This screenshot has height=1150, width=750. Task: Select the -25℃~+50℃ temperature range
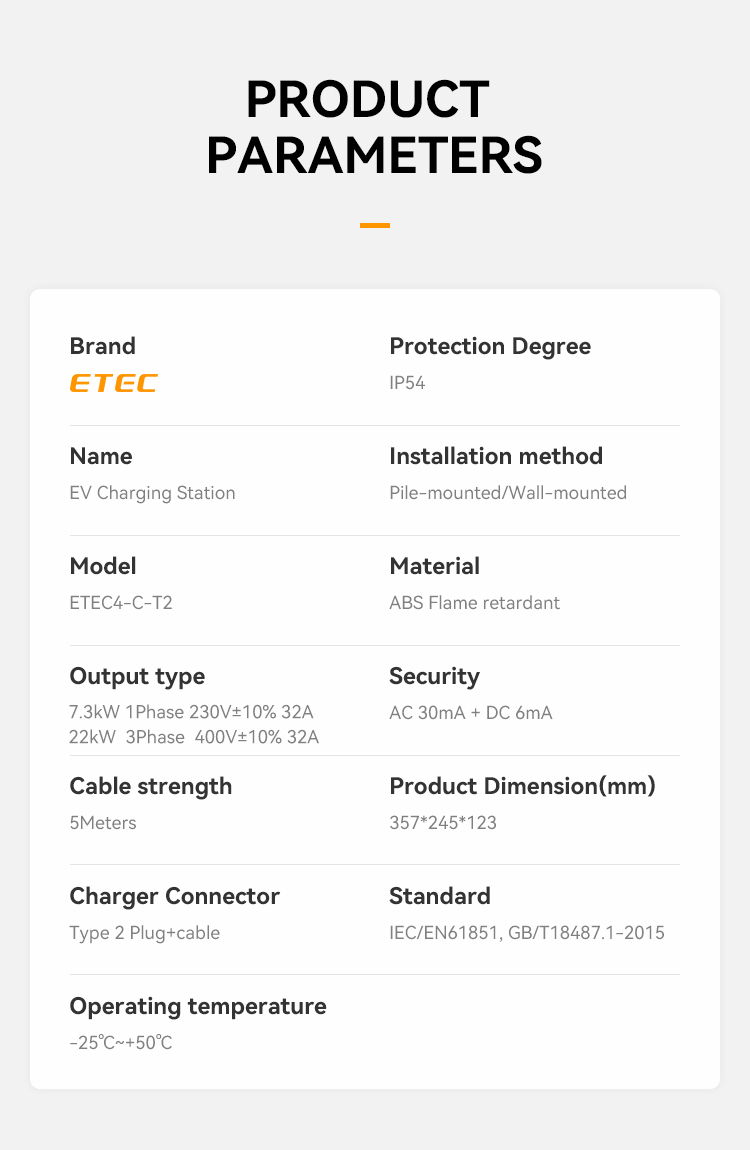coord(121,1043)
